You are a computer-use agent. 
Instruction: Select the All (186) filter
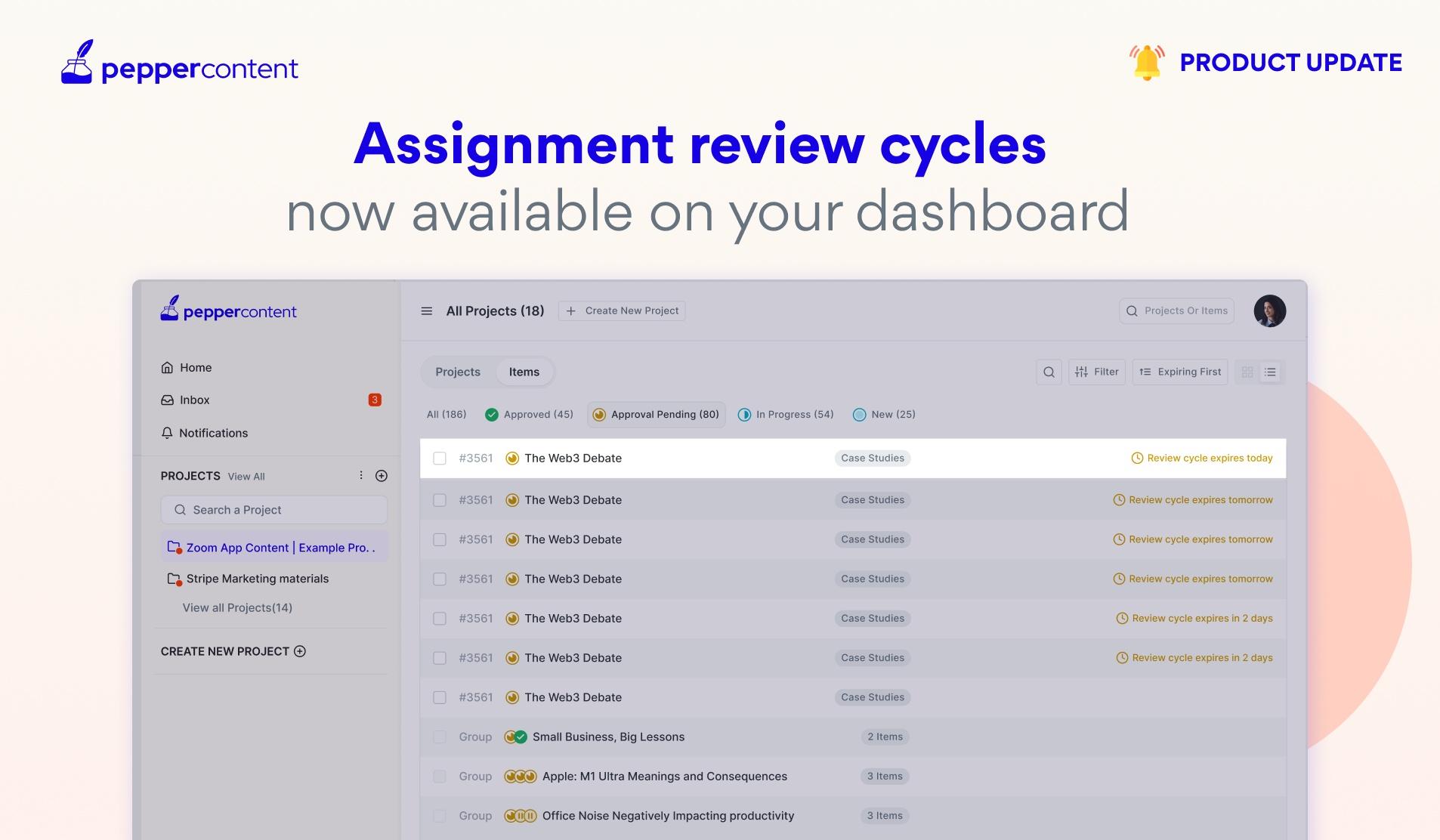[447, 415]
